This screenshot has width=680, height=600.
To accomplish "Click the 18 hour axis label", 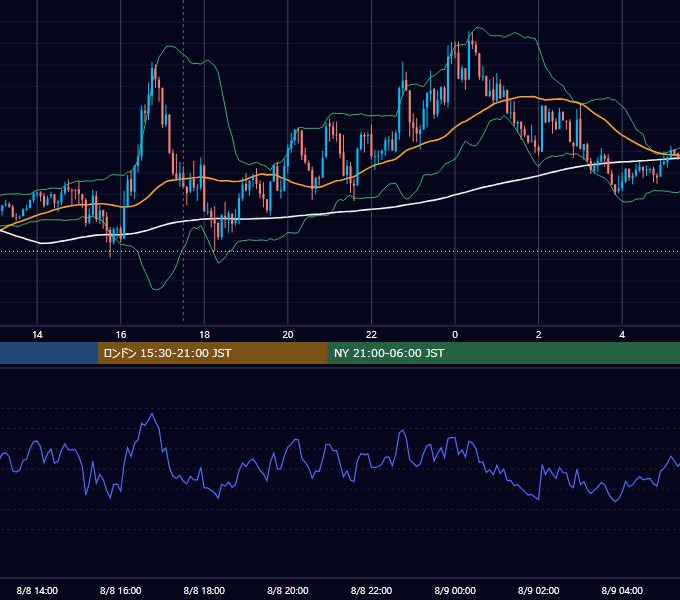I will pyautogui.click(x=204, y=335).
